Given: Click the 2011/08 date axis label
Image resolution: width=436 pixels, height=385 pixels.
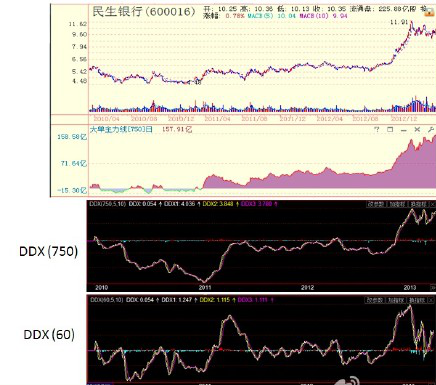Looking at the screenshot, I should click(254, 118).
